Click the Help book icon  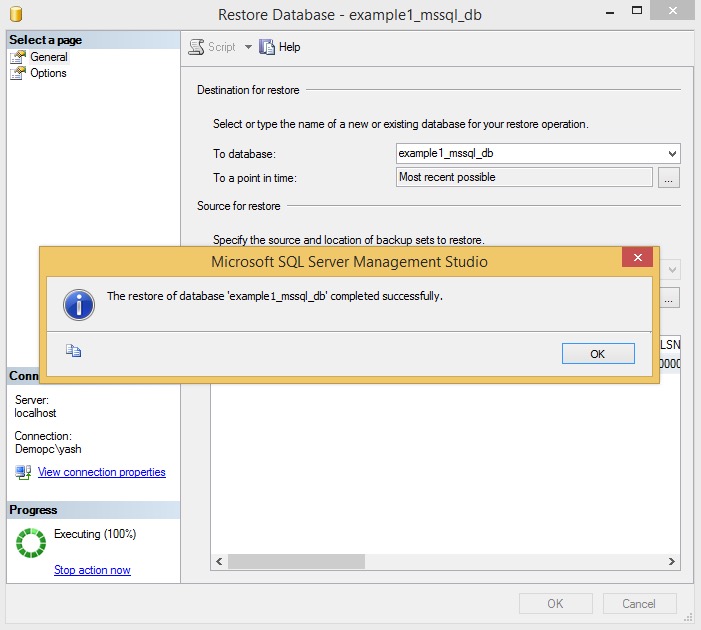click(x=266, y=47)
